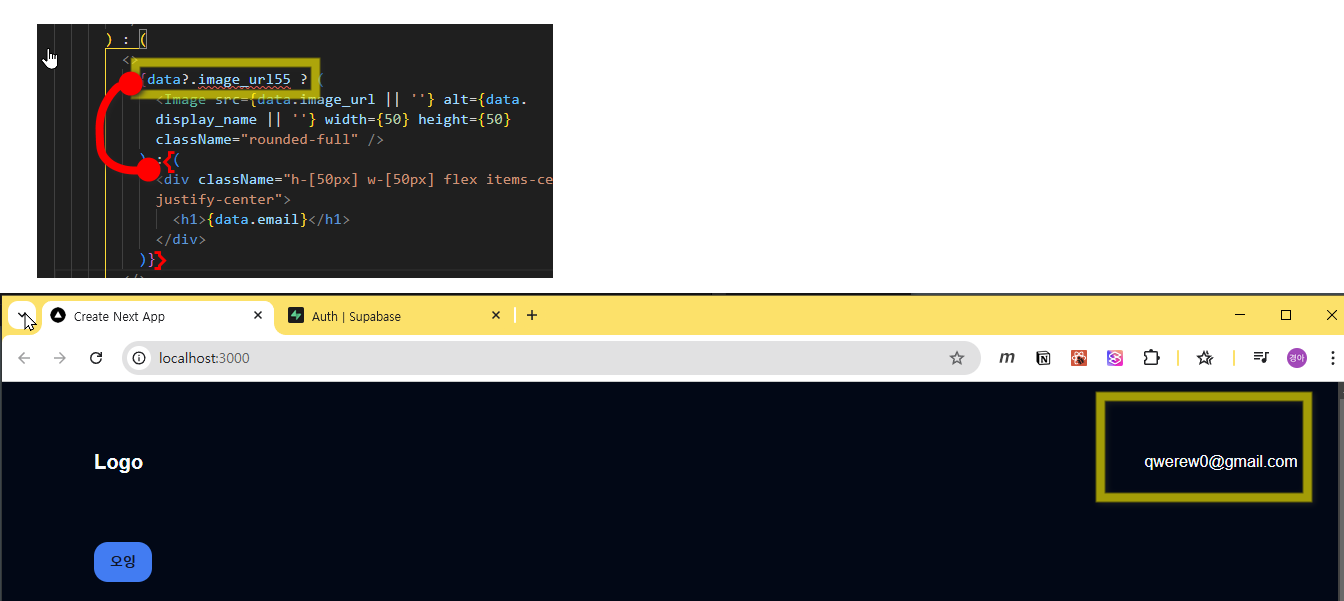Click the italic 'm' extension icon
Viewport: 1344px width, 601px height.
(1007, 358)
